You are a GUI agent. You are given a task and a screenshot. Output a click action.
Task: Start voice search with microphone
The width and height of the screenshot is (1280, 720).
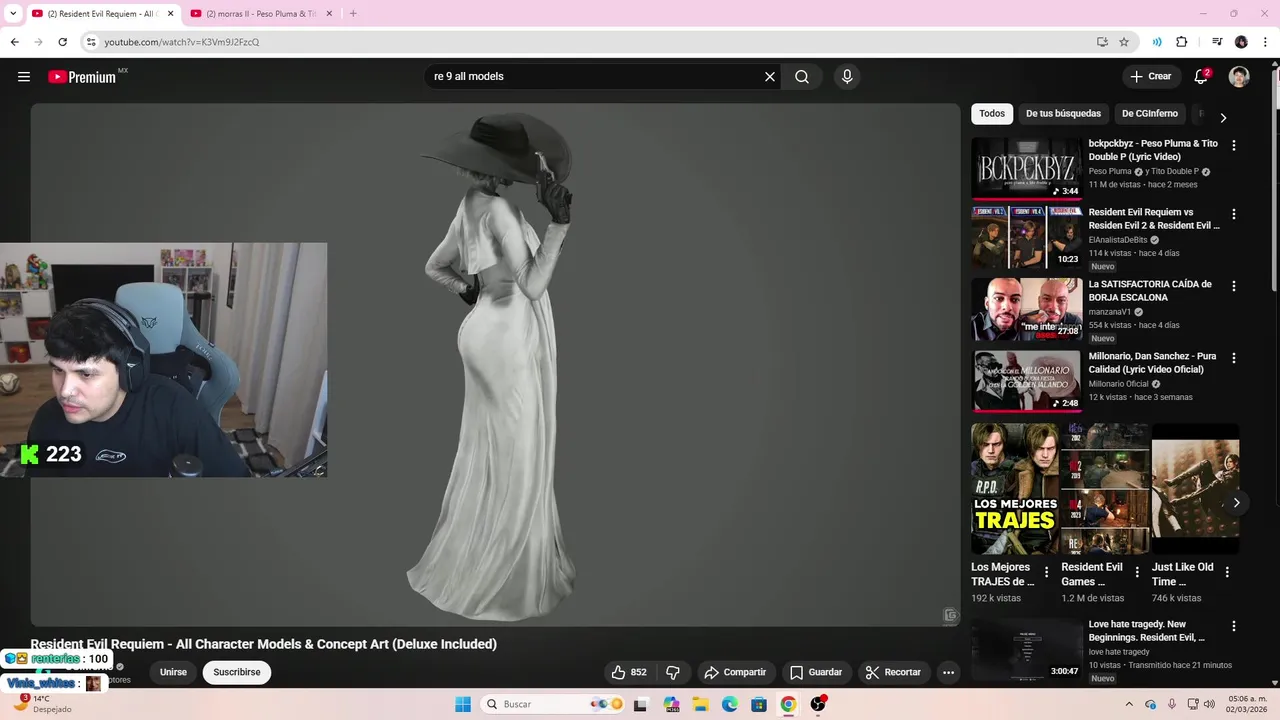pyautogui.click(x=847, y=77)
